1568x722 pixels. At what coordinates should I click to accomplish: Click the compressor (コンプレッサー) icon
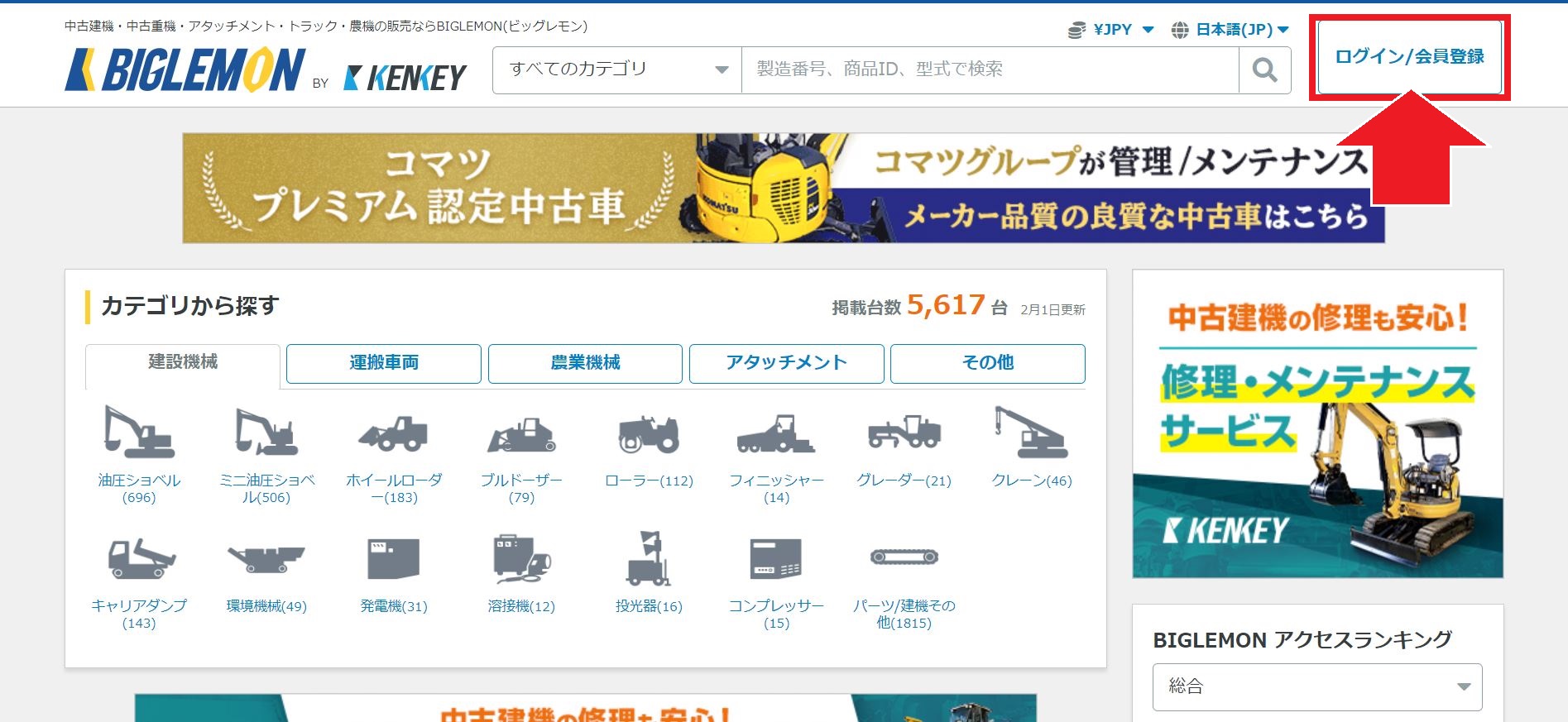click(776, 558)
